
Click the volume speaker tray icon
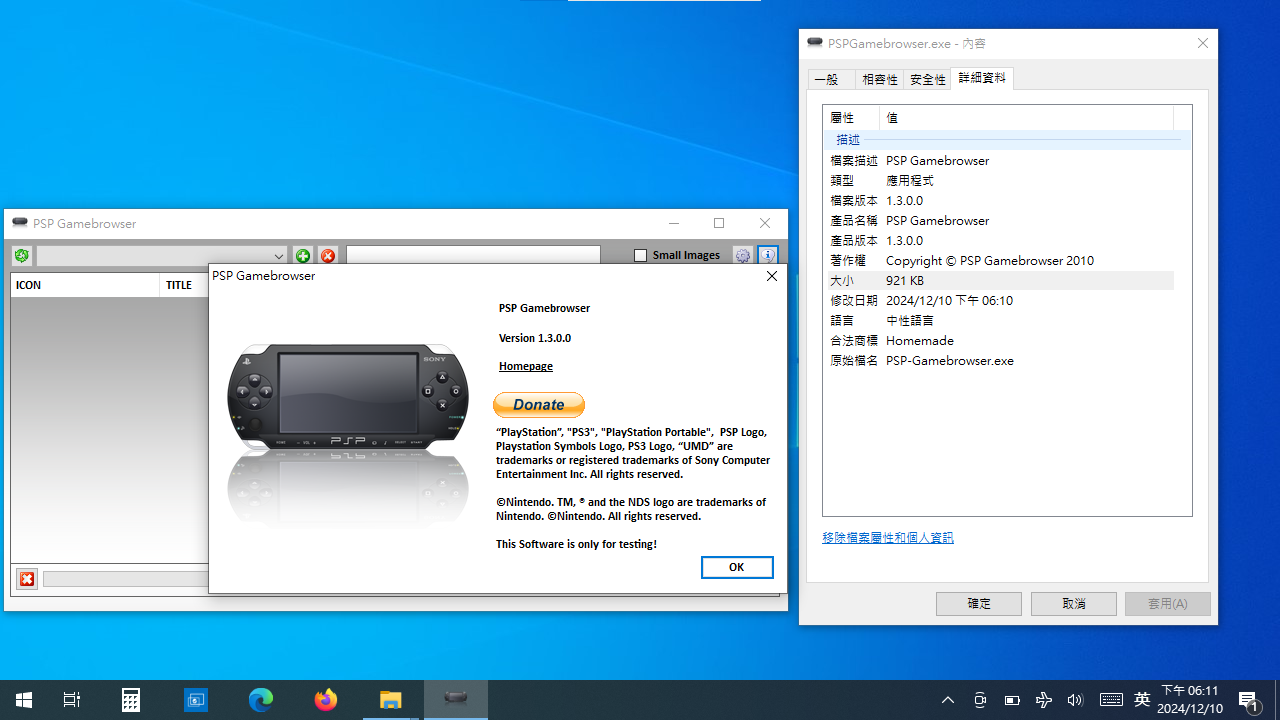[x=1075, y=700]
